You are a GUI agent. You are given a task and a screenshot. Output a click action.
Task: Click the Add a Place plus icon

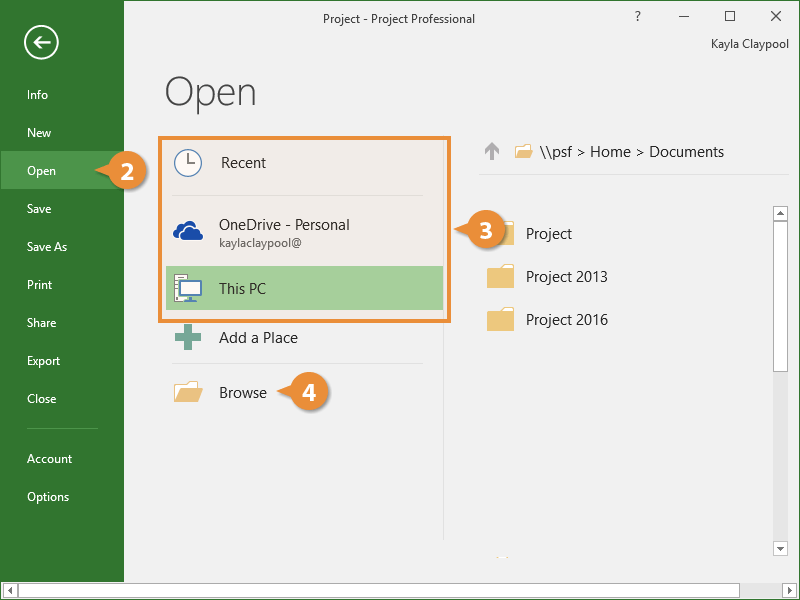pos(188,338)
